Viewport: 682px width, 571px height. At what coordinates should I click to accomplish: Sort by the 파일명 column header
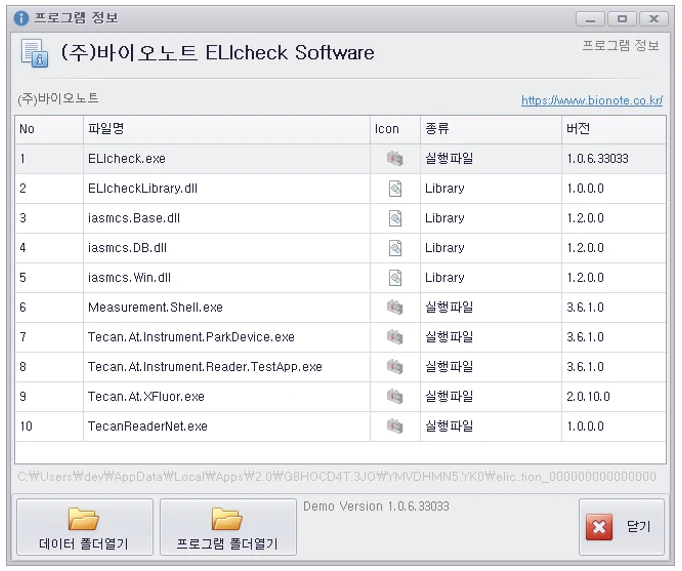tap(227, 129)
